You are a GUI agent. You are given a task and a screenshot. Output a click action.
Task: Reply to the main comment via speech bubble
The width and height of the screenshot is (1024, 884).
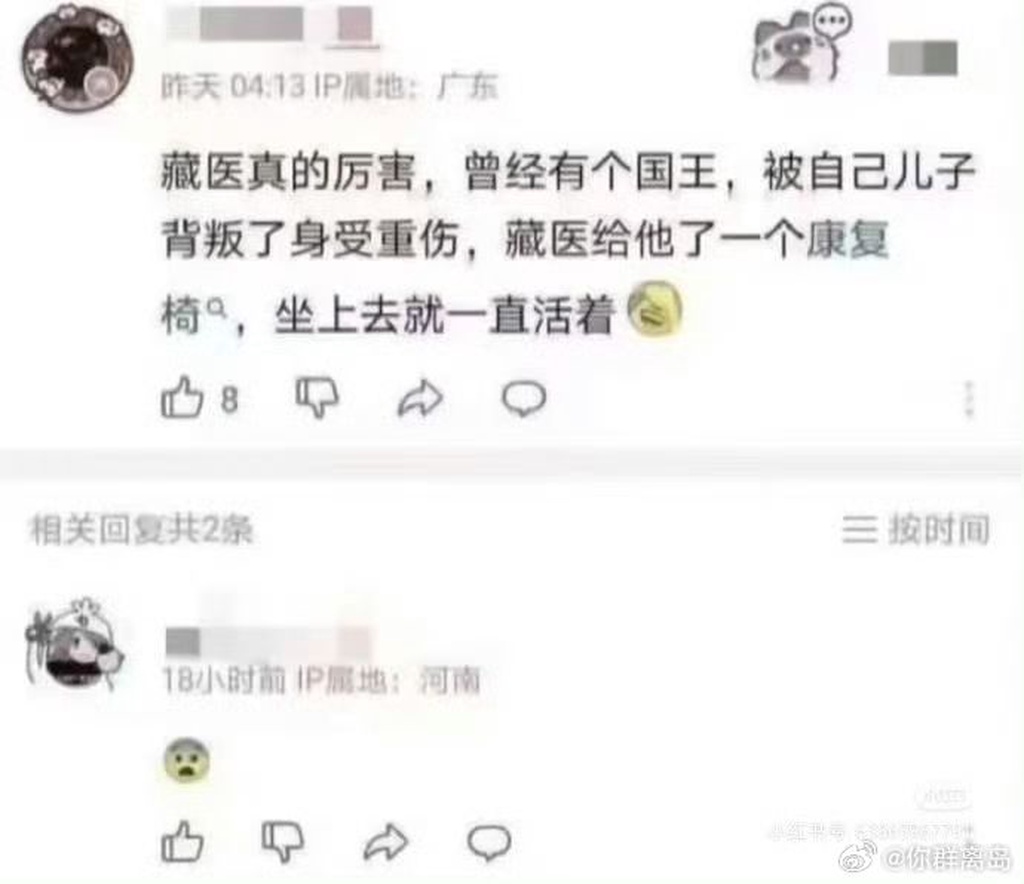[x=524, y=398]
